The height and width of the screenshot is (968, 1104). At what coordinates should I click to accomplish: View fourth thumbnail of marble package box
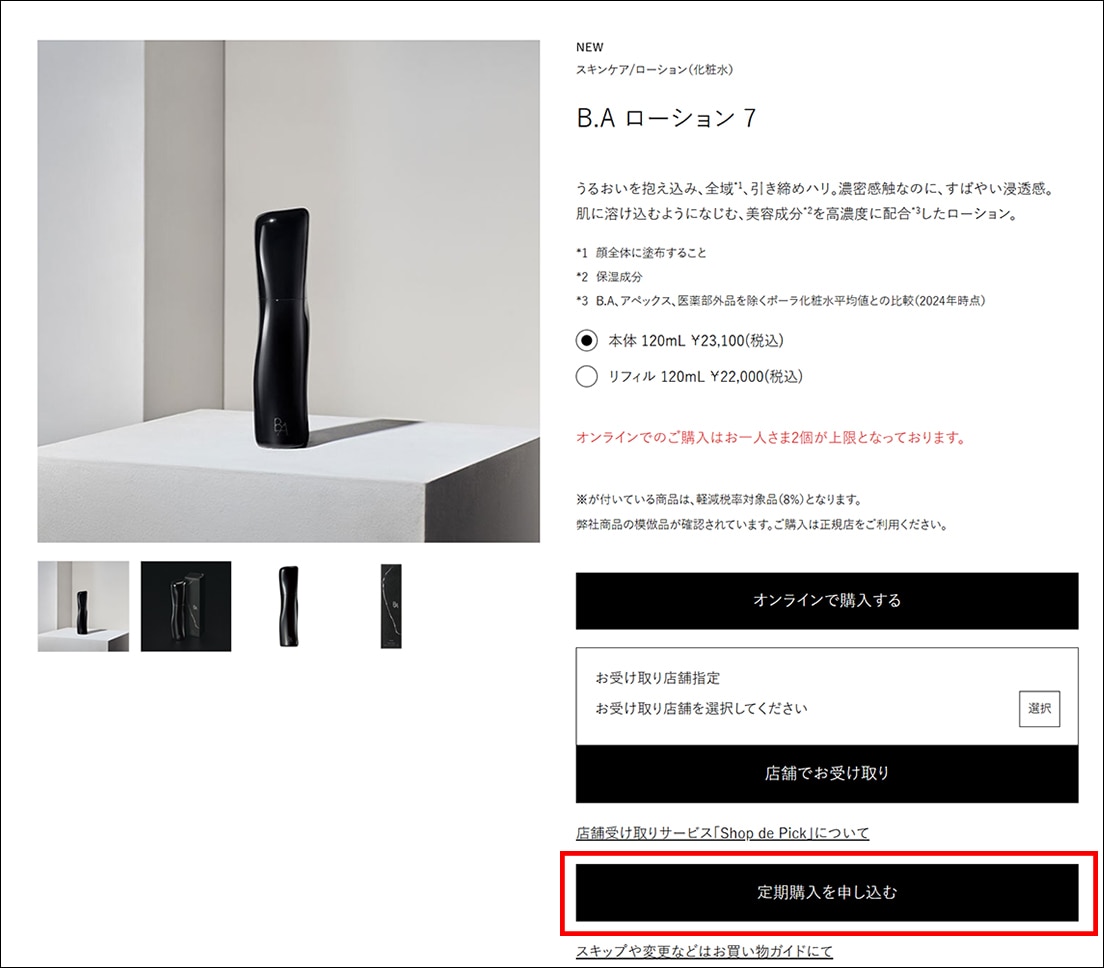(x=391, y=606)
